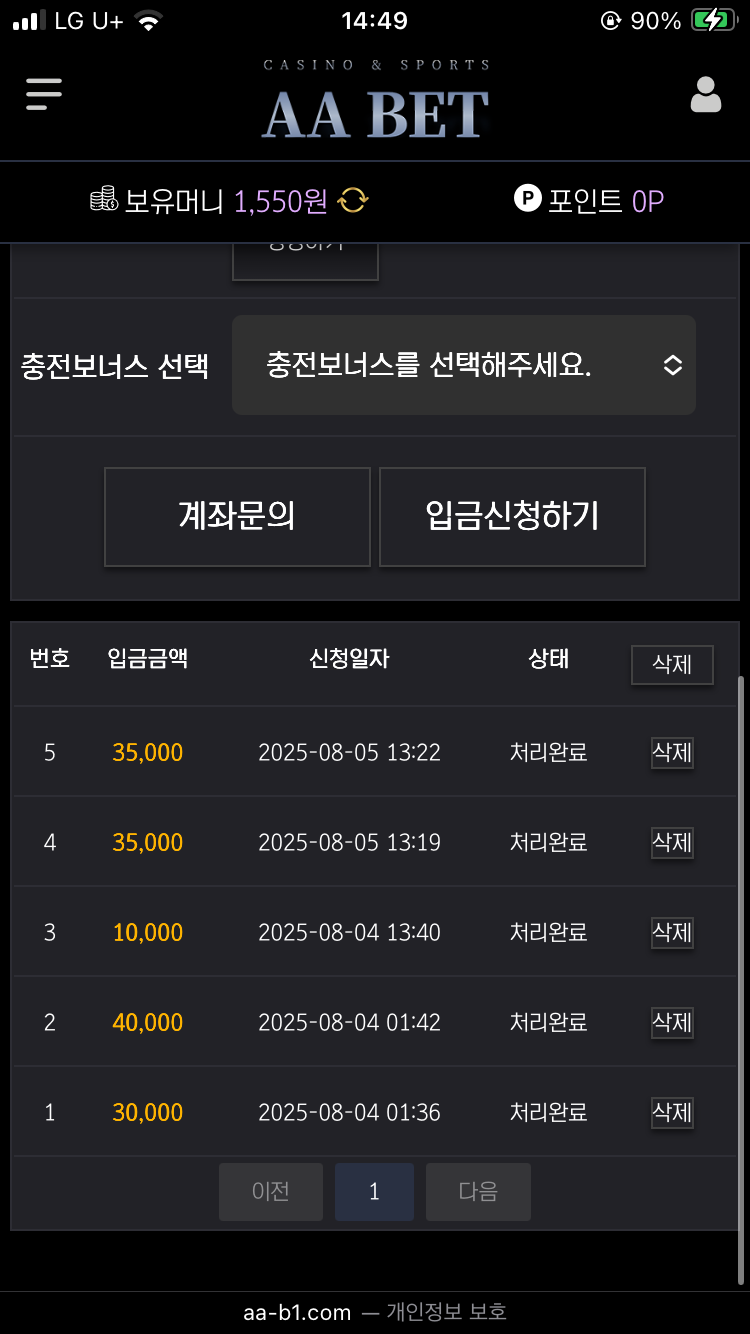Open the 충전보너스 선택 dropdown
The width and height of the screenshot is (750, 1334).
coord(464,365)
